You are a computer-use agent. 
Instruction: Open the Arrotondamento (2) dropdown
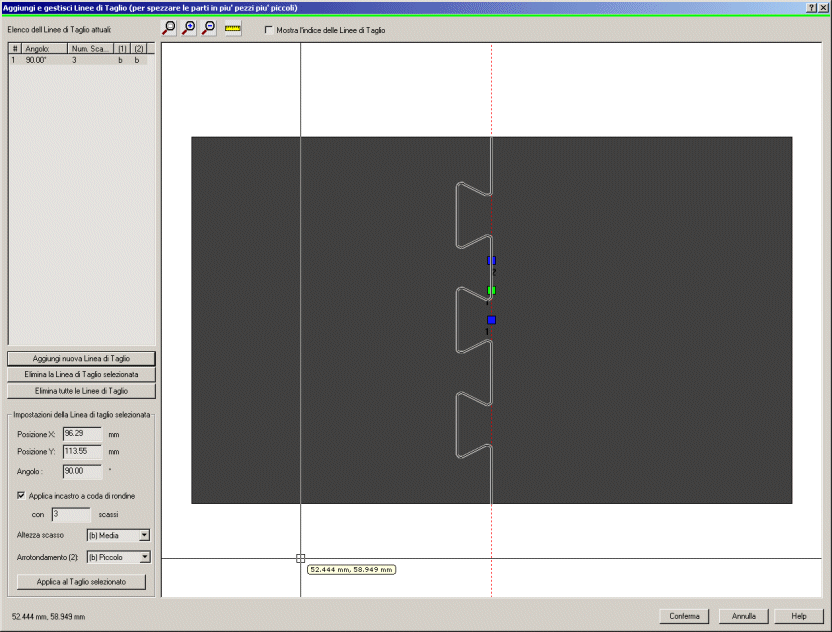point(144,557)
